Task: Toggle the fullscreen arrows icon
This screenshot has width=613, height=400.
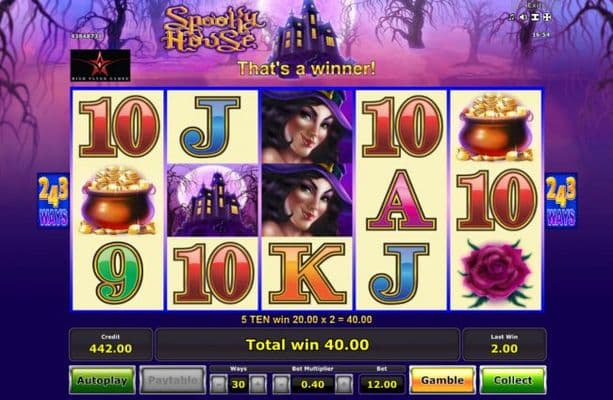Action: (x=547, y=17)
